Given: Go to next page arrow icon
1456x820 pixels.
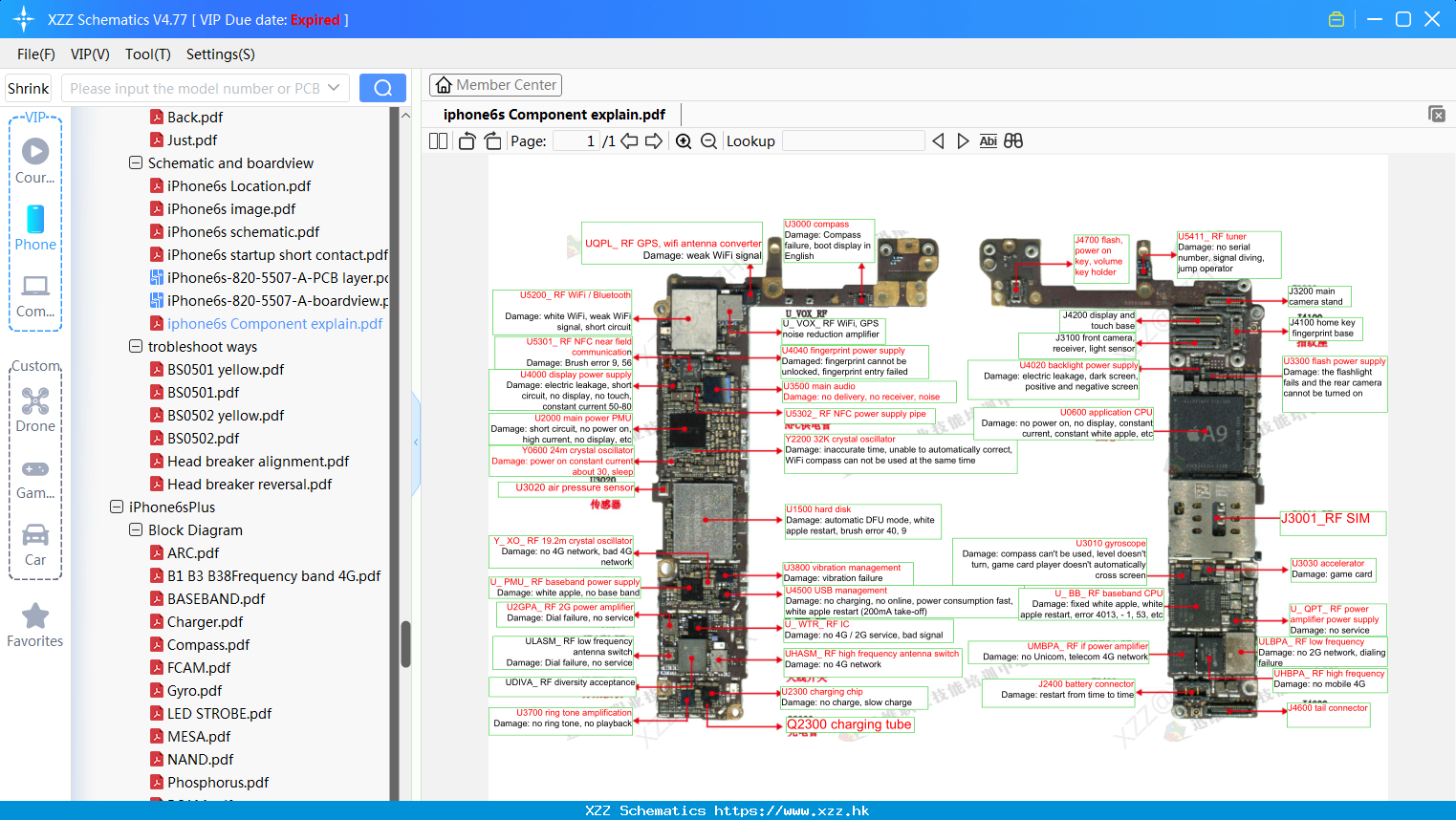Looking at the screenshot, I should [x=654, y=140].
